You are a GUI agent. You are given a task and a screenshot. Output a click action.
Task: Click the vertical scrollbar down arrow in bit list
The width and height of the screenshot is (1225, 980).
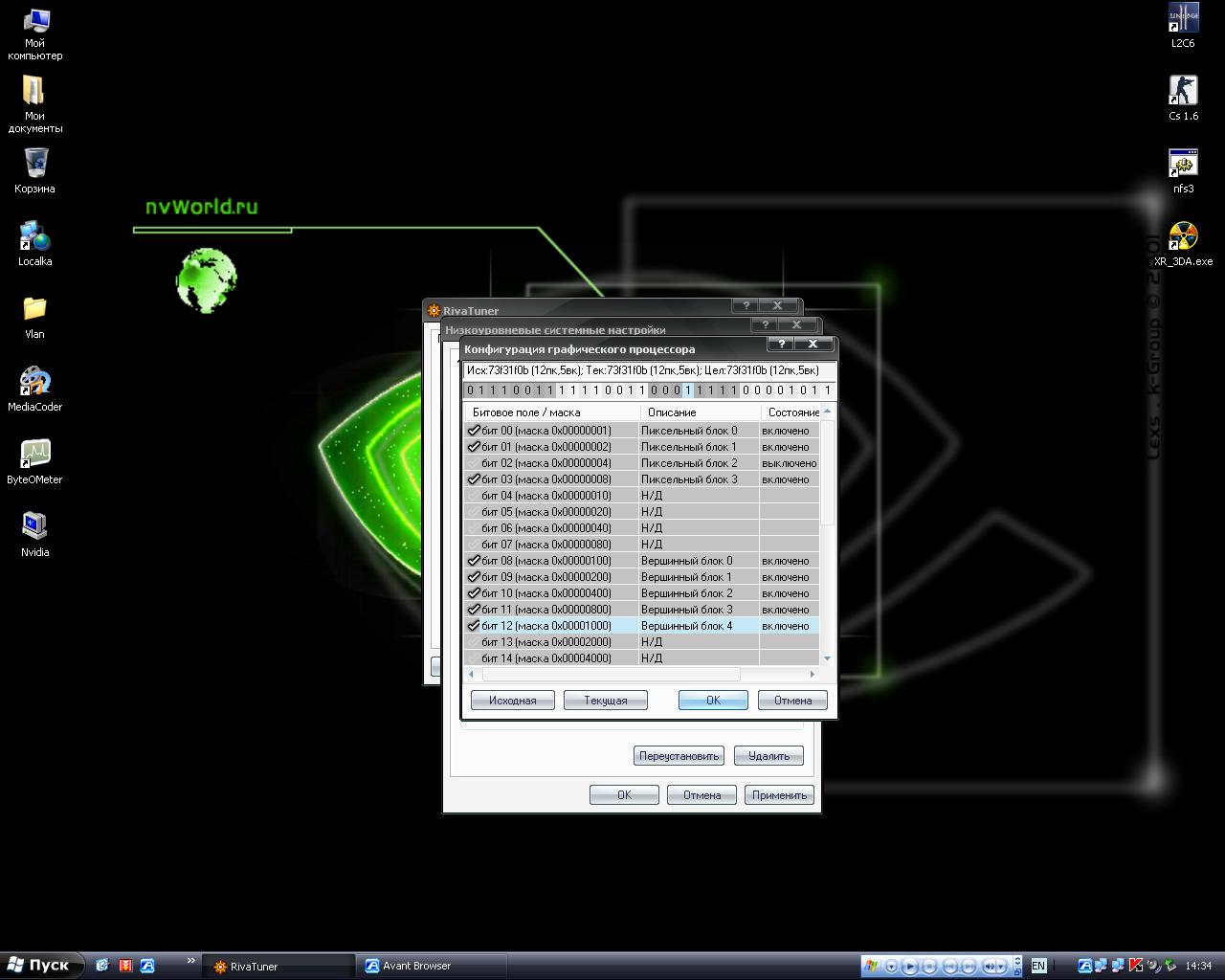[x=828, y=659]
